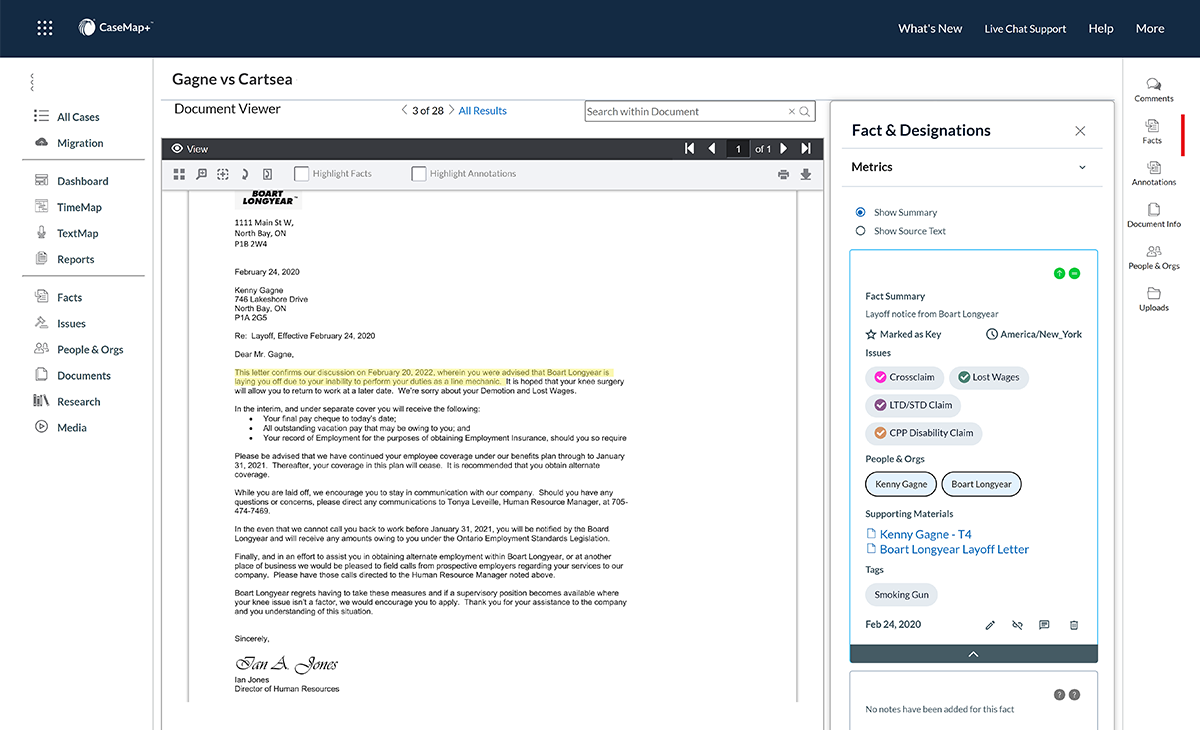
Task: Download the document via the download icon
Action: point(806,173)
